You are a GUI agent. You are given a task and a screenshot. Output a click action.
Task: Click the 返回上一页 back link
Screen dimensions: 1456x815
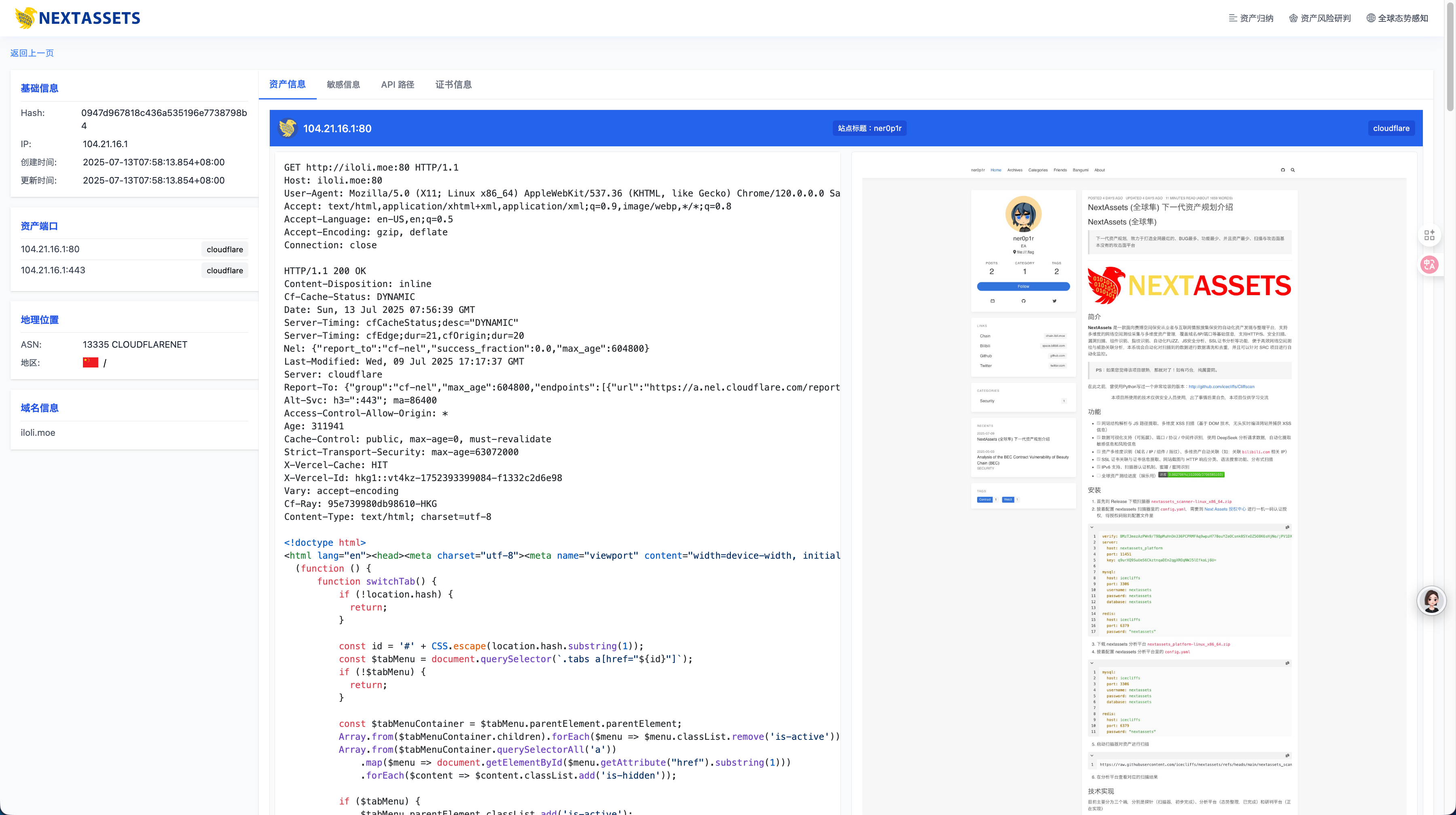[x=32, y=53]
